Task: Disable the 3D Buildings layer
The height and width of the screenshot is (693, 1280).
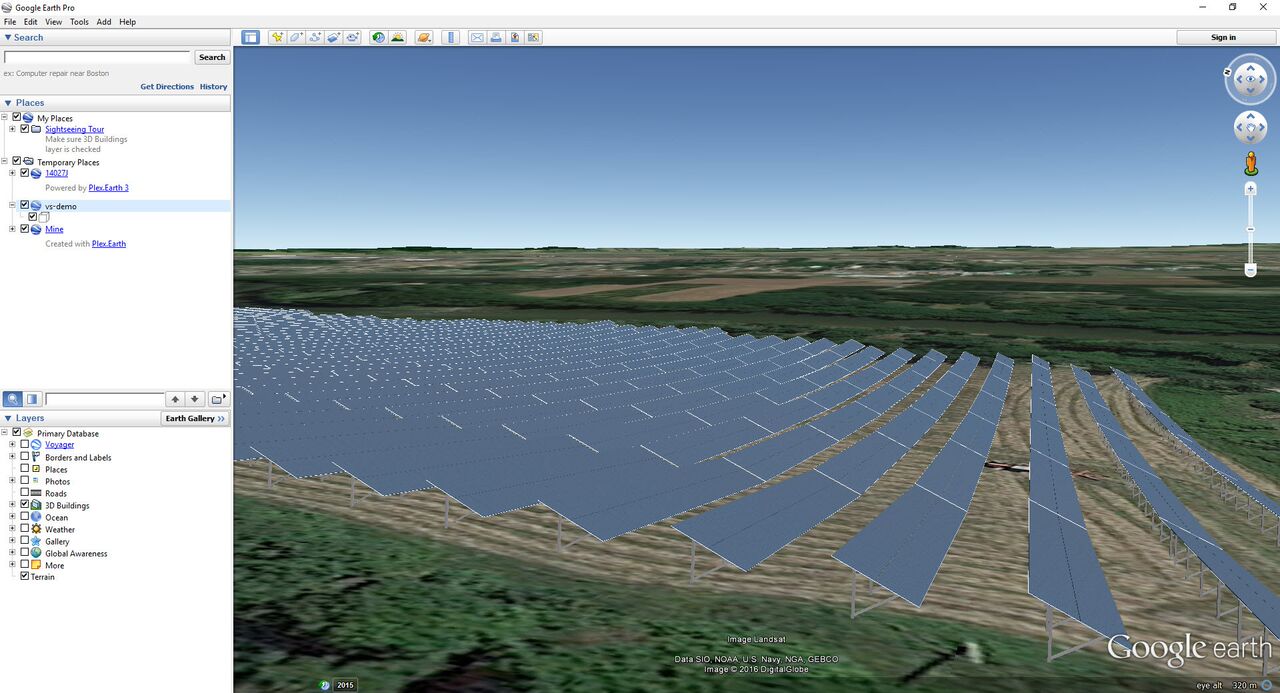Action: click(x=25, y=505)
